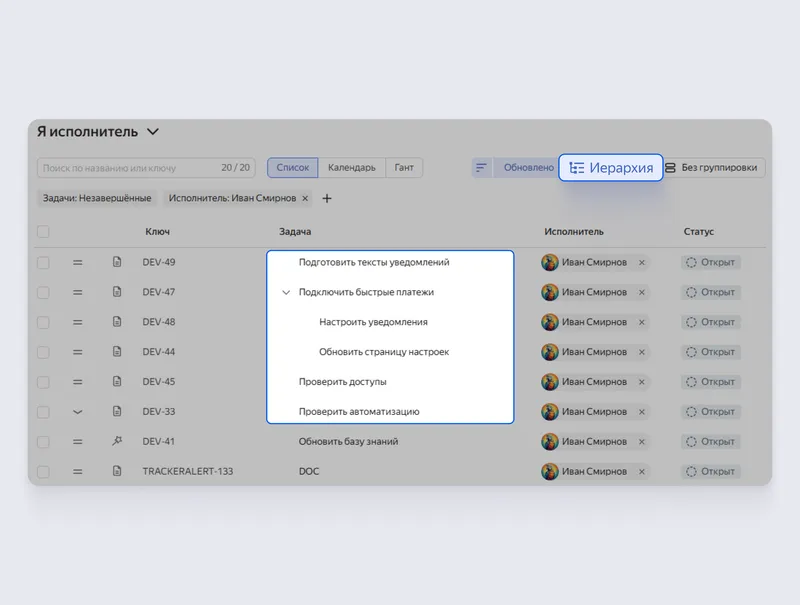Click the priority icon in TRACKERALERT-133 row
Screen dimensions: 800x605
78,472
